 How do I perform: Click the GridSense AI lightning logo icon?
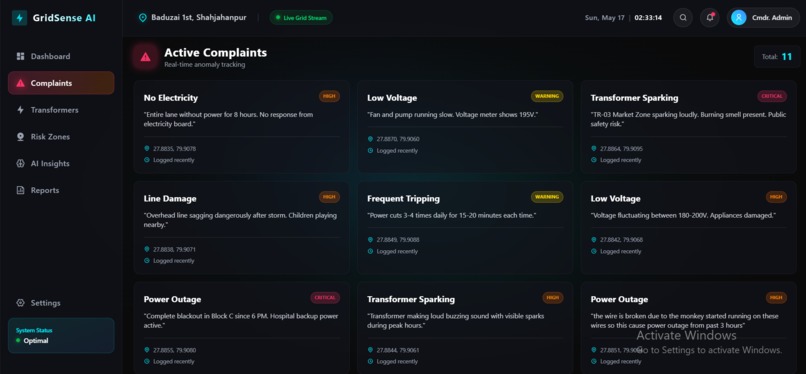coord(20,18)
